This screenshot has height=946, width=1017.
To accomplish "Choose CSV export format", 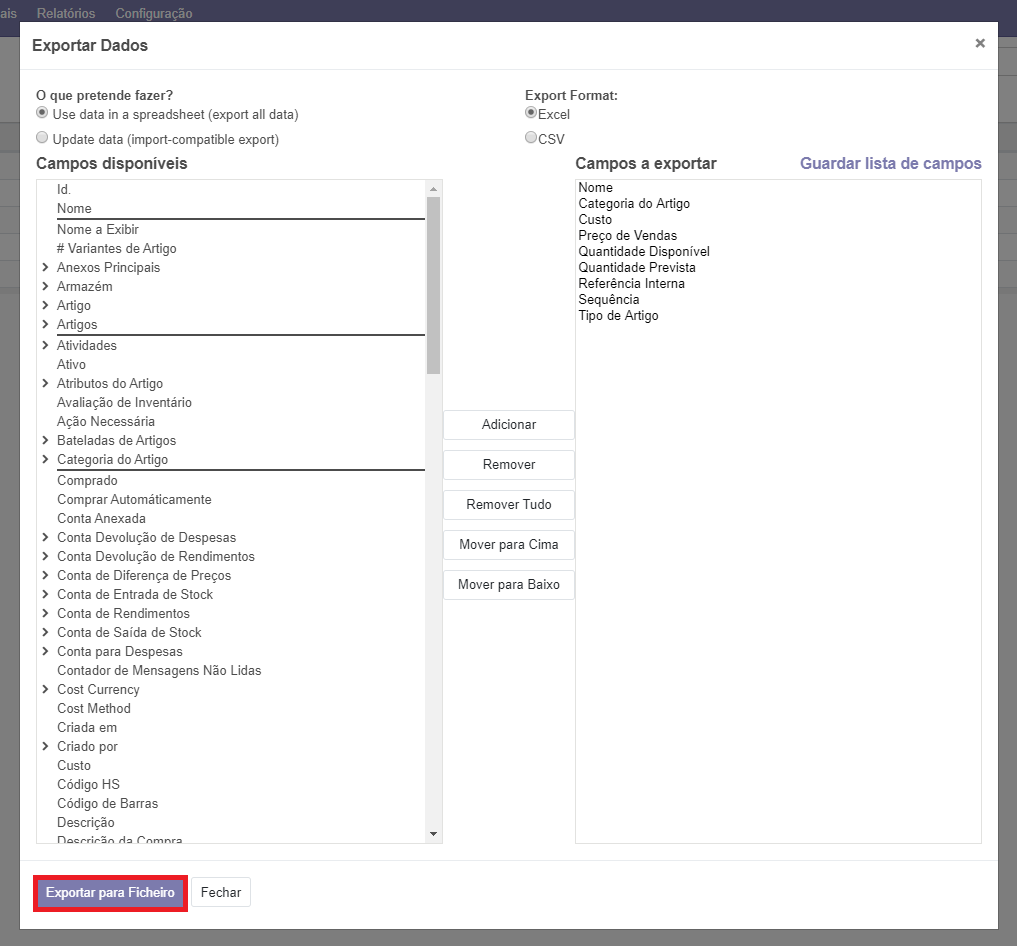I will [x=531, y=138].
